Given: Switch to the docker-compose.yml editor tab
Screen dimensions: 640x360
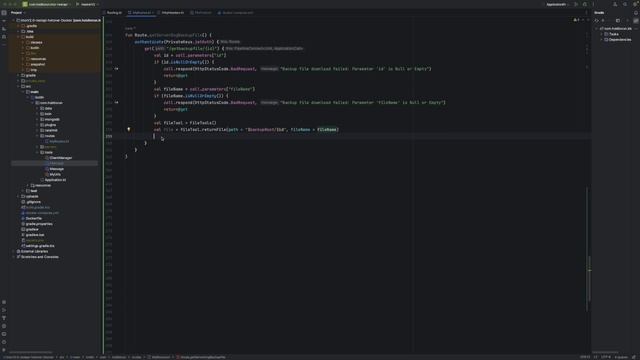Looking at the screenshot, I should (236, 13).
